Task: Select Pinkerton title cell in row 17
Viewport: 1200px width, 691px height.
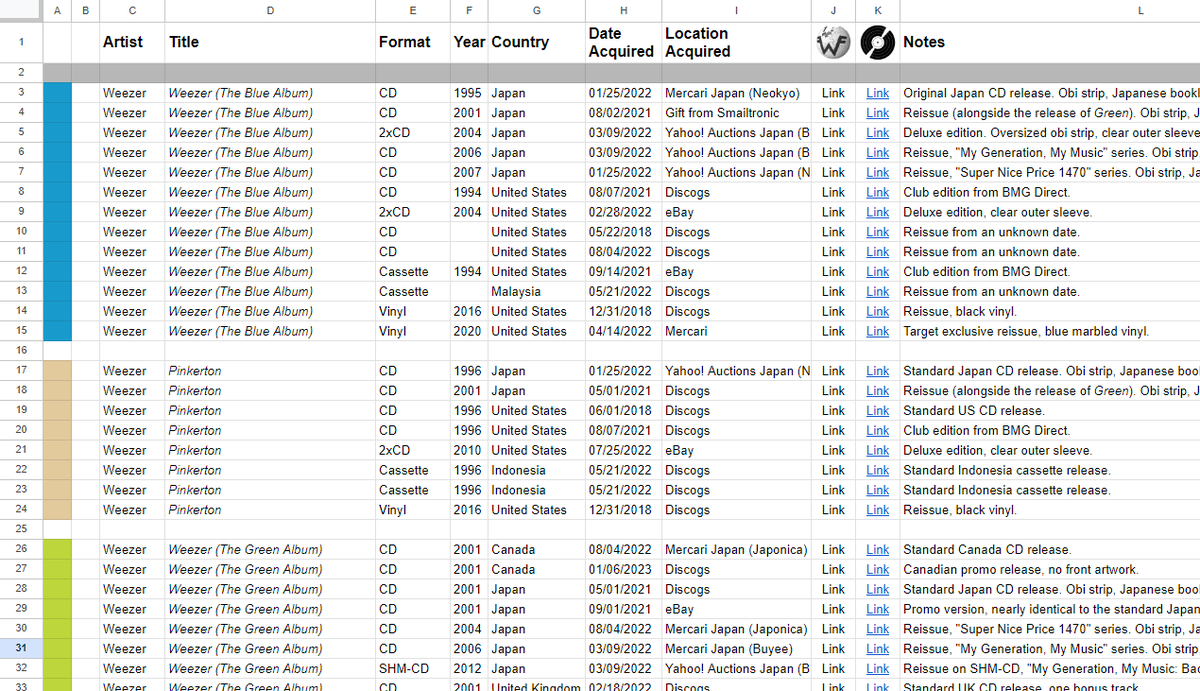Action: click(270, 371)
